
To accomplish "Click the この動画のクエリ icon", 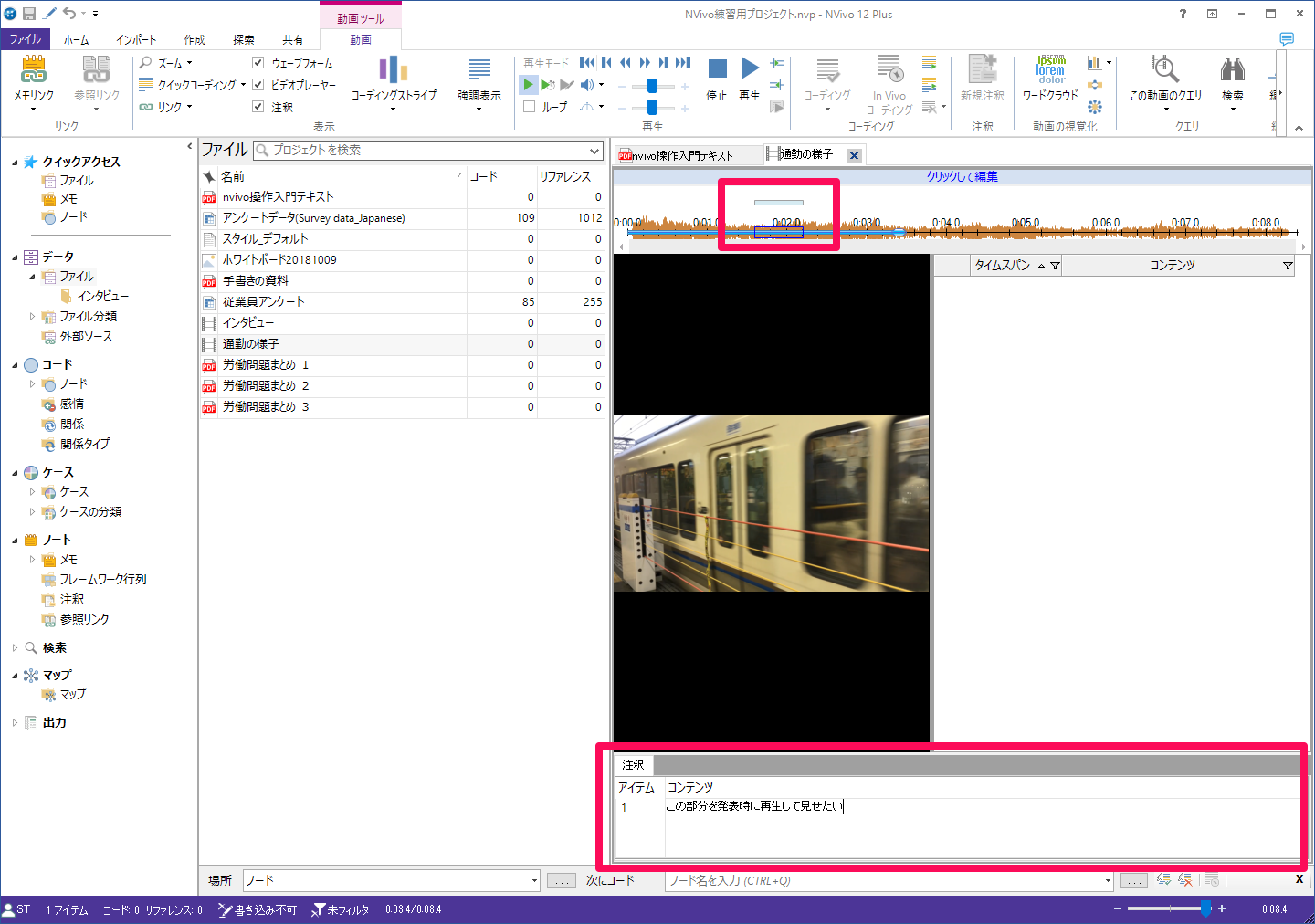I will pos(1165,71).
